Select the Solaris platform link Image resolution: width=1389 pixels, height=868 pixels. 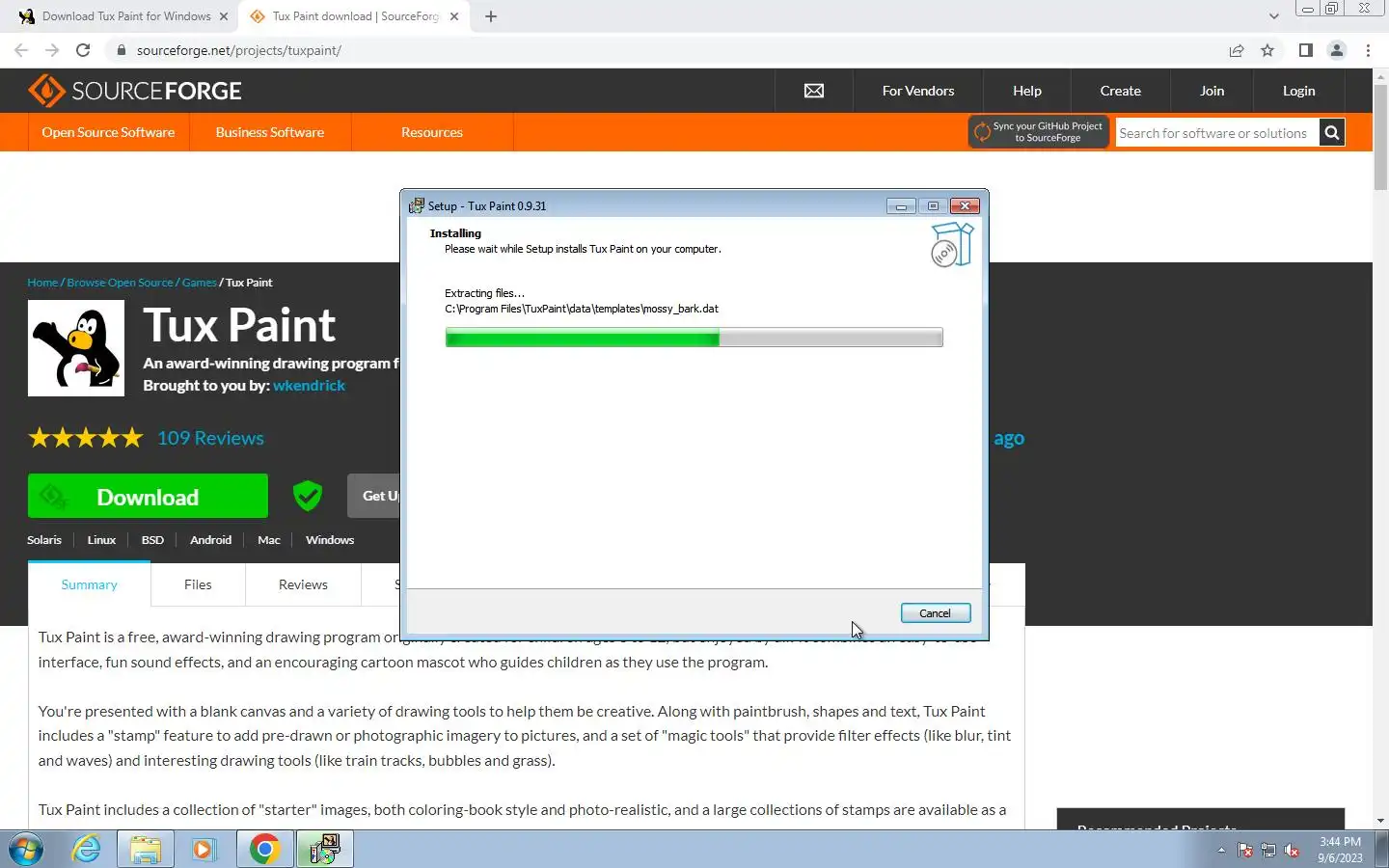(44, 540)
